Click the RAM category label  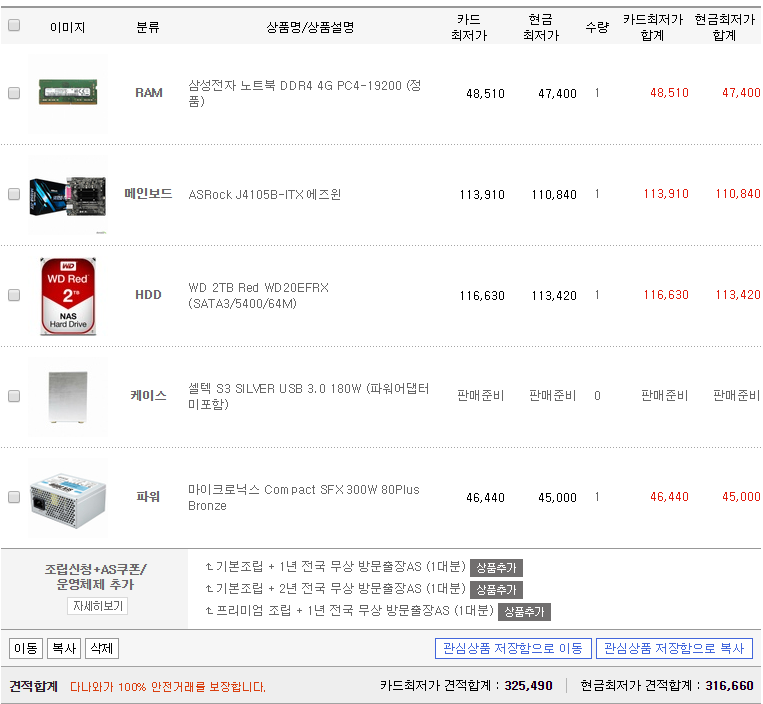tap(148, 93)
